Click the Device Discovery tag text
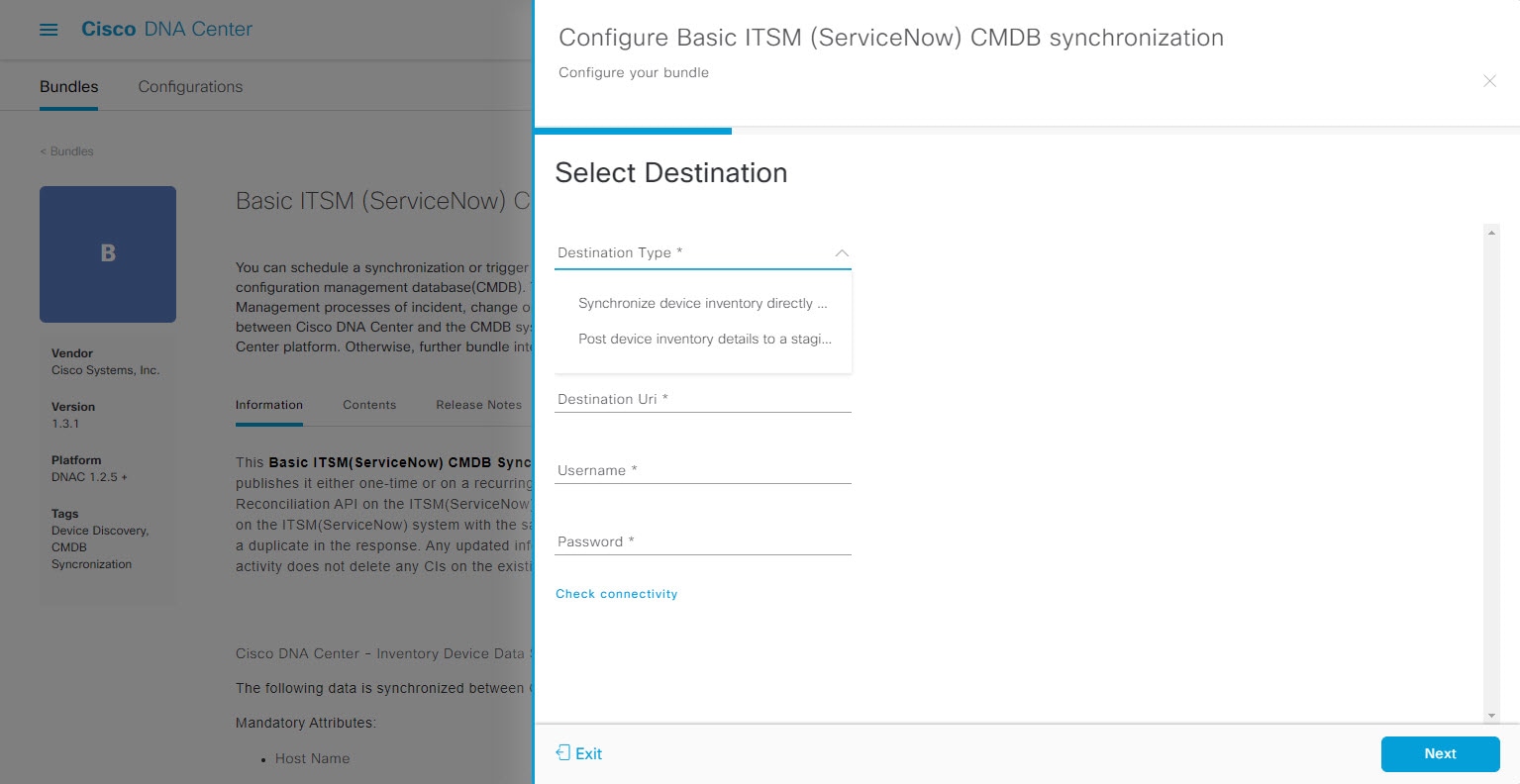1520x784 pixels. tap(100, 531)
